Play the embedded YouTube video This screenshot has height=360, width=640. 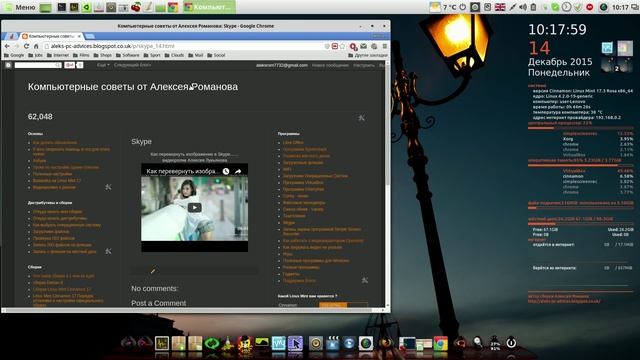pos(194,208)
